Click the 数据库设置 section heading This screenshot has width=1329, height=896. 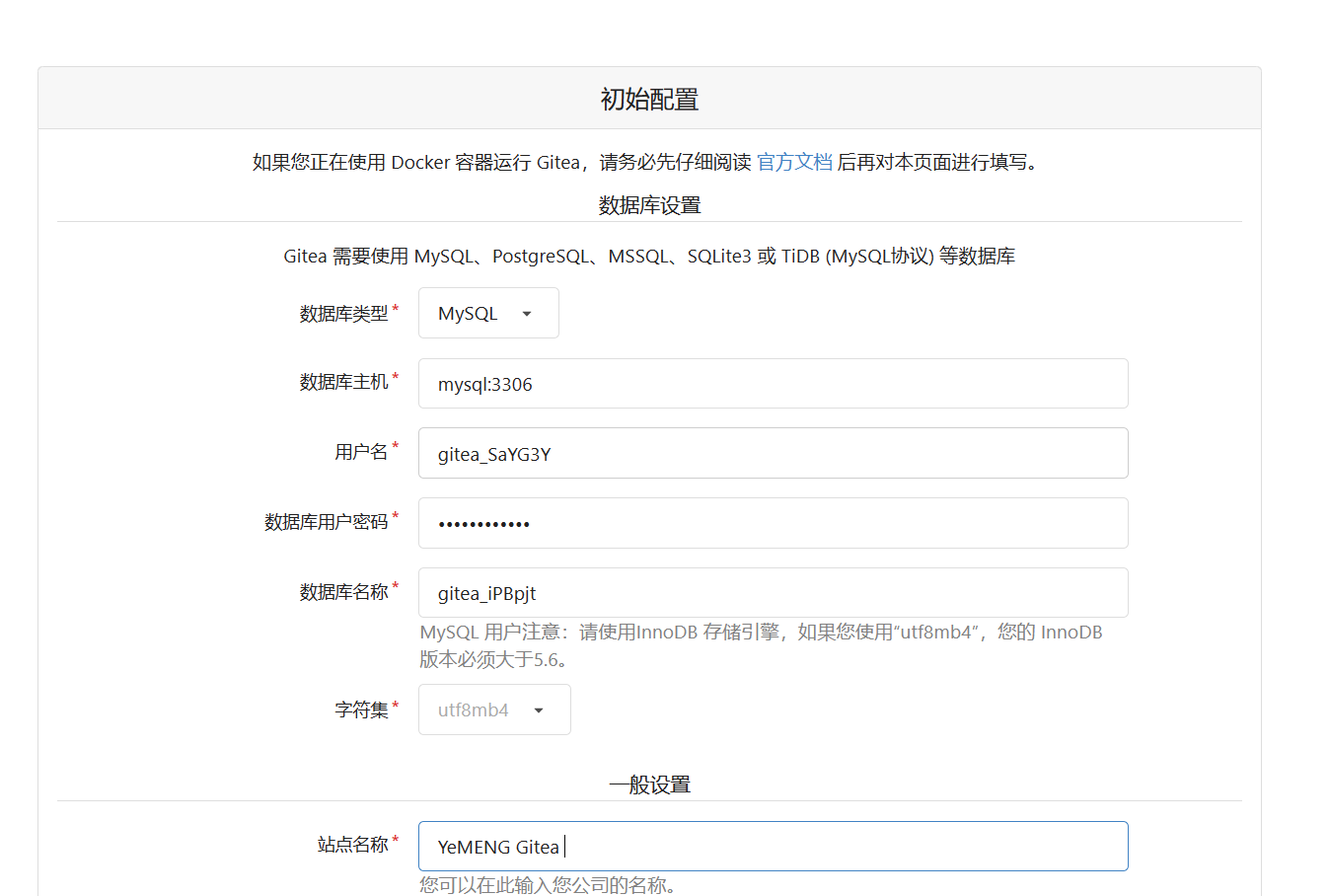pos(649,205)
